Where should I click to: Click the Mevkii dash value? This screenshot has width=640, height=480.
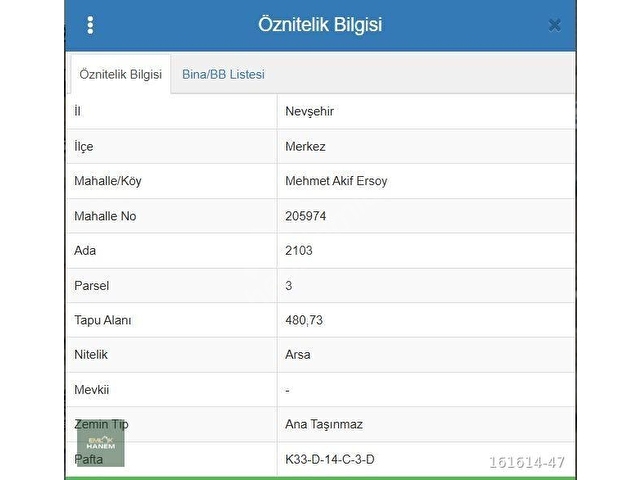click(287, 391)
